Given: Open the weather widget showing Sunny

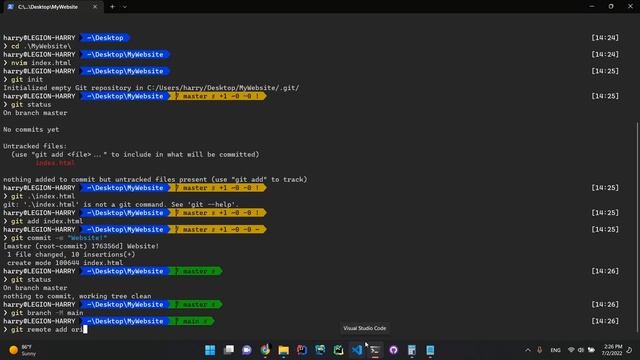Looking at the screenshot, I should point(23,350).
